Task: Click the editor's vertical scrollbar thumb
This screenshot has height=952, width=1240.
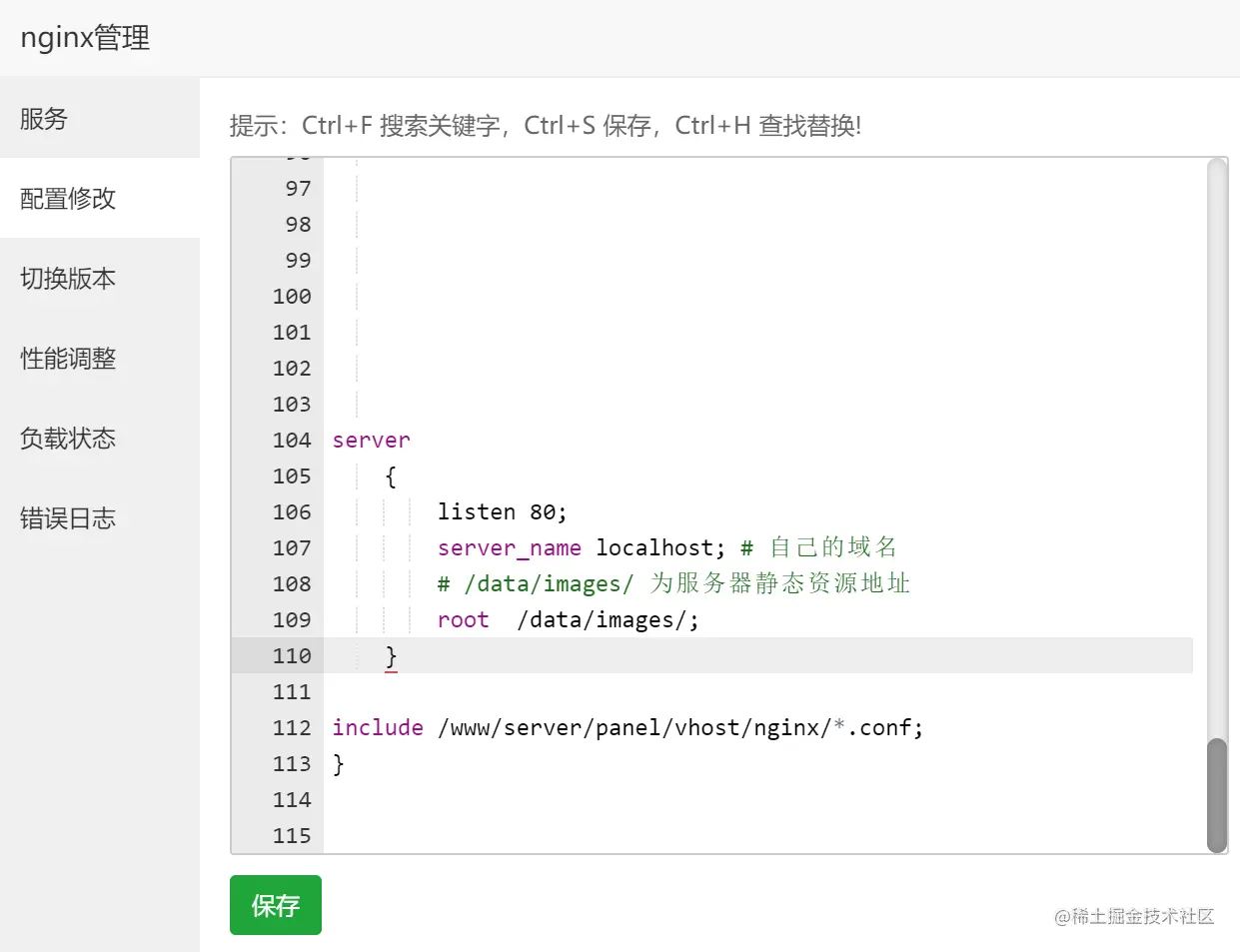Action: (x=1216, y=795)
